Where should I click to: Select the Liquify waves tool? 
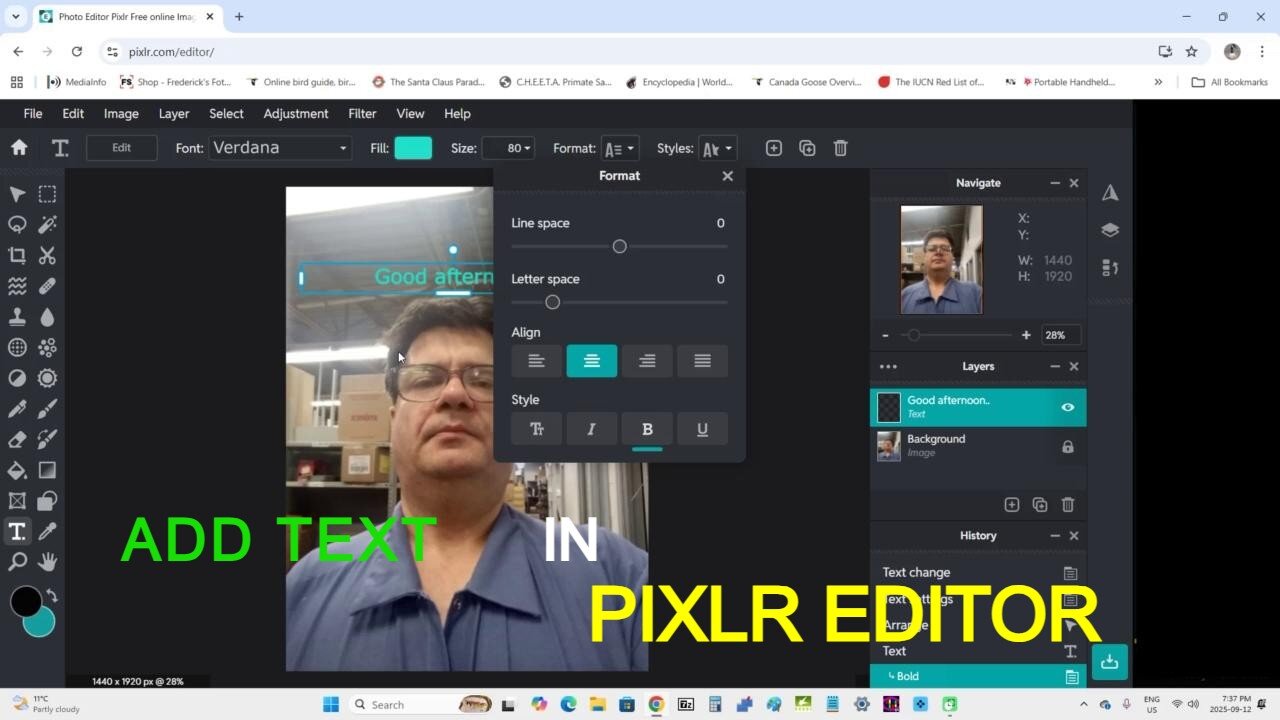pyautogui.click(x=17, y=286)
